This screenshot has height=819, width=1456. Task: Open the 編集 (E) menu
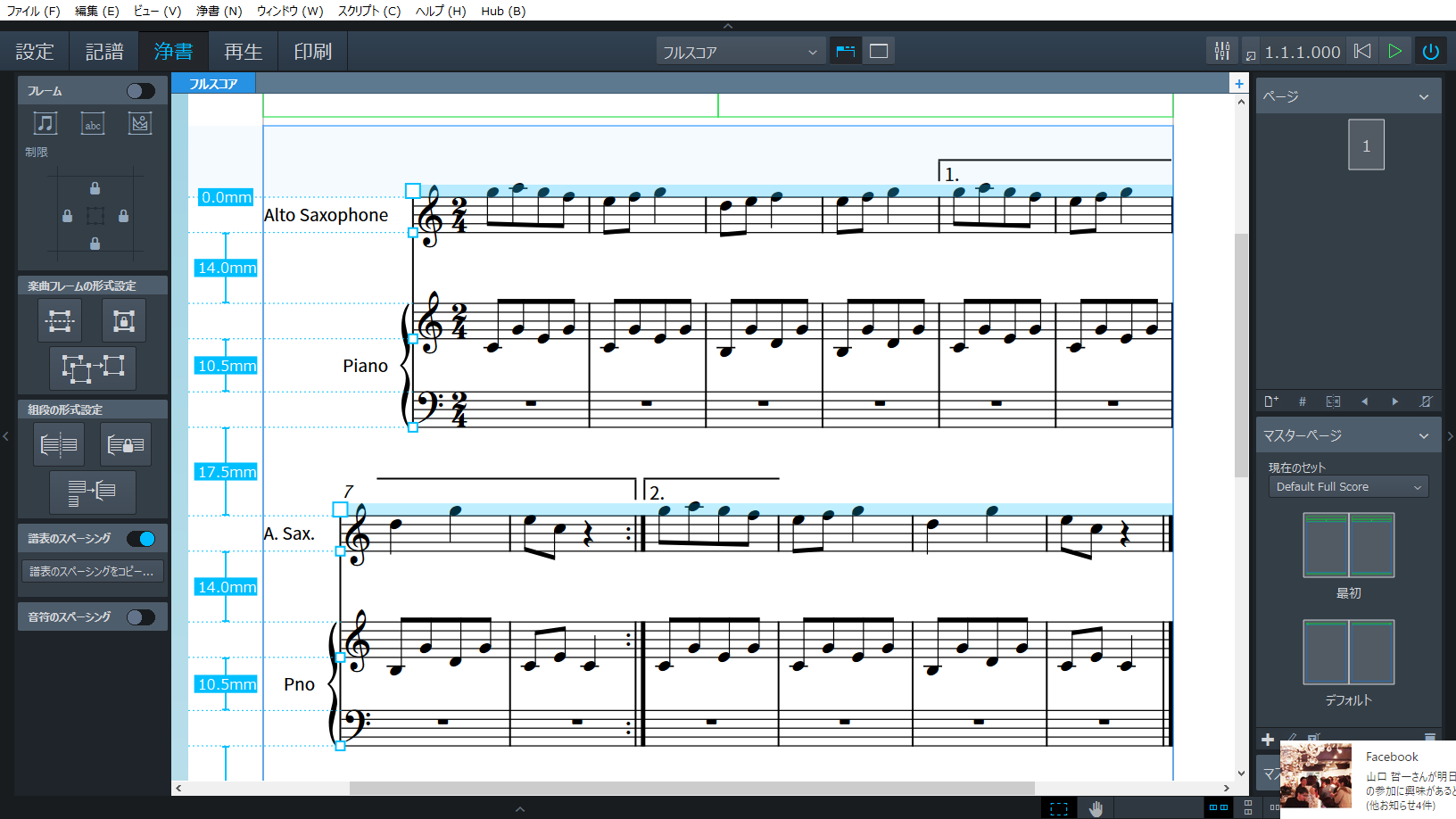pyautogui.click(x=97, y=11)
